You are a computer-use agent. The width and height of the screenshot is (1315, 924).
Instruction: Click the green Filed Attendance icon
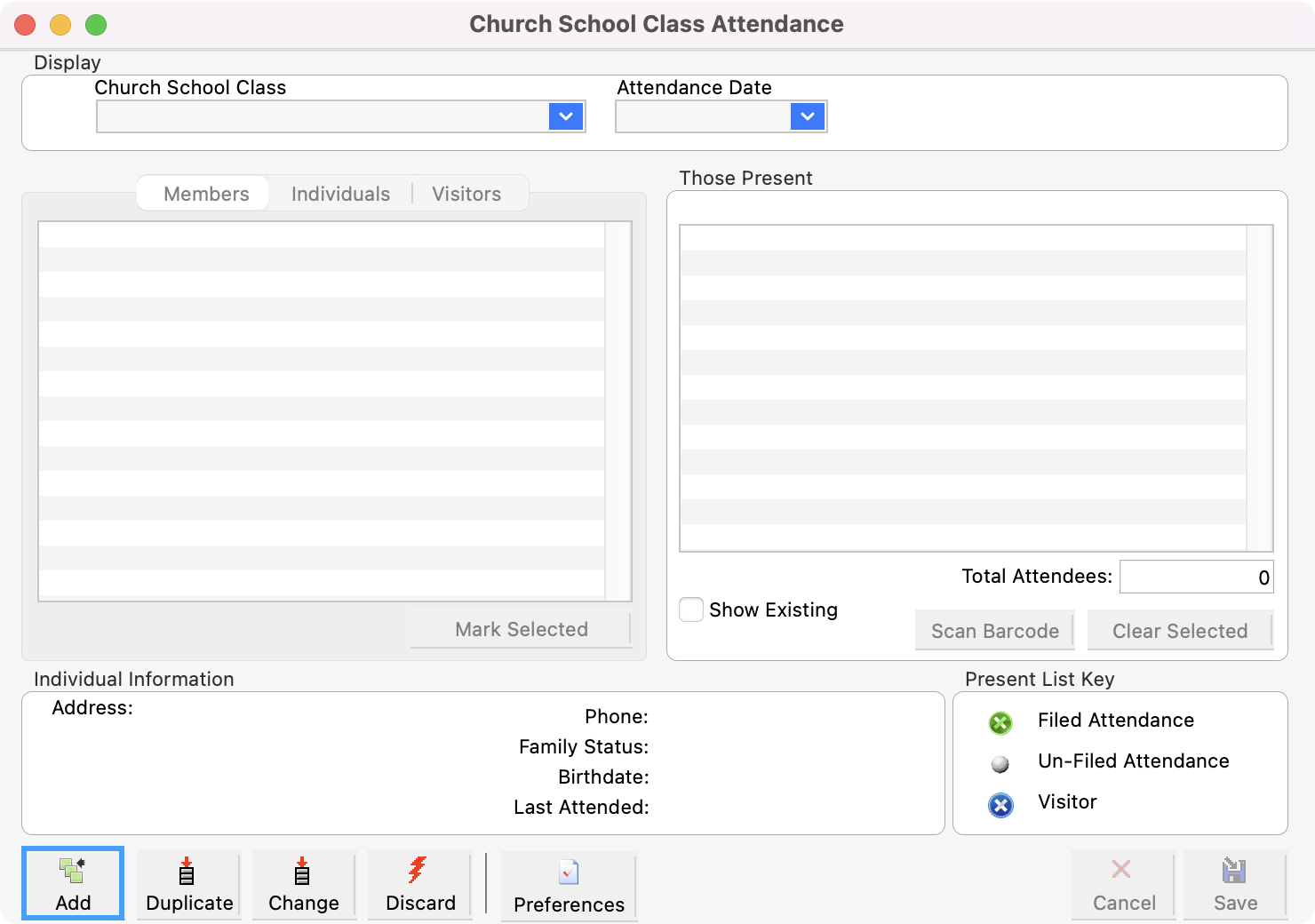tap(1000, 722)
